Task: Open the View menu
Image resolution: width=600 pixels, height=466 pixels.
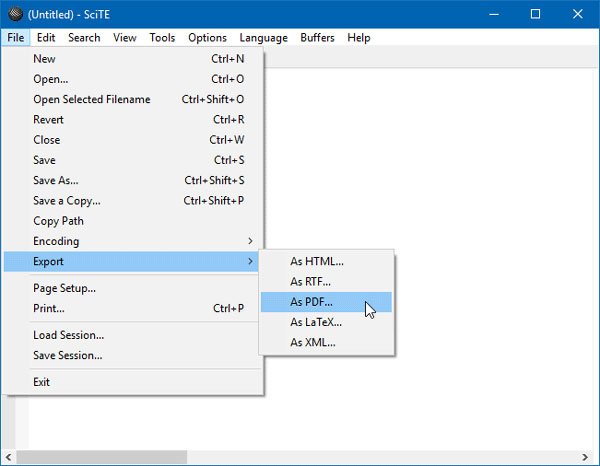Action: pos(125,37)
